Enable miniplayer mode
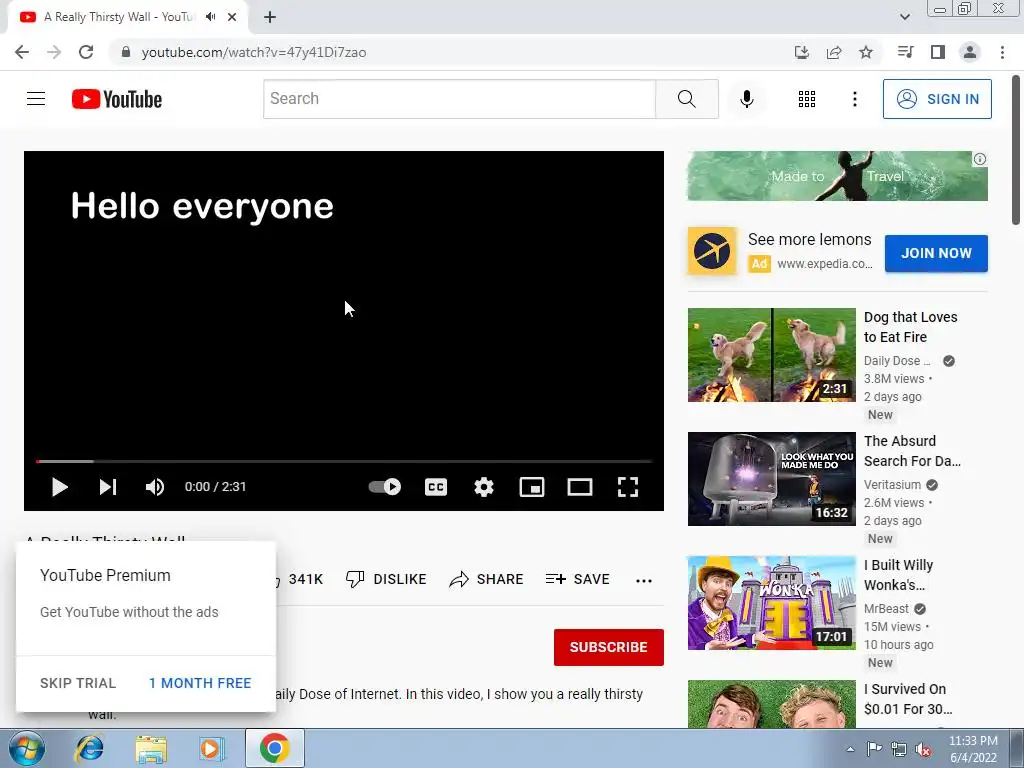Screen dimensions: 1024x768 [x=532, y=487]
